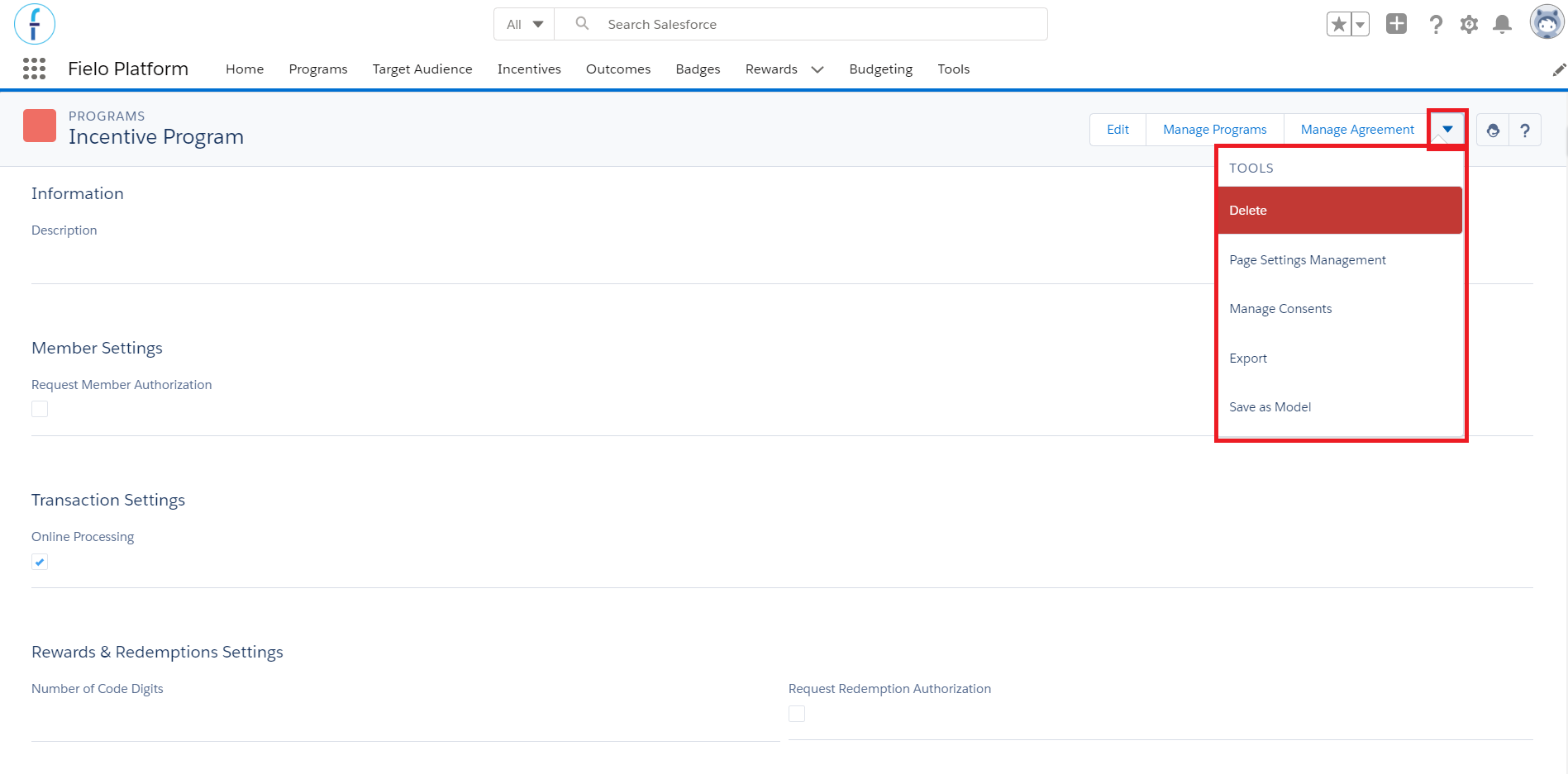Click the Fielo Platform app name

(128, 69)
